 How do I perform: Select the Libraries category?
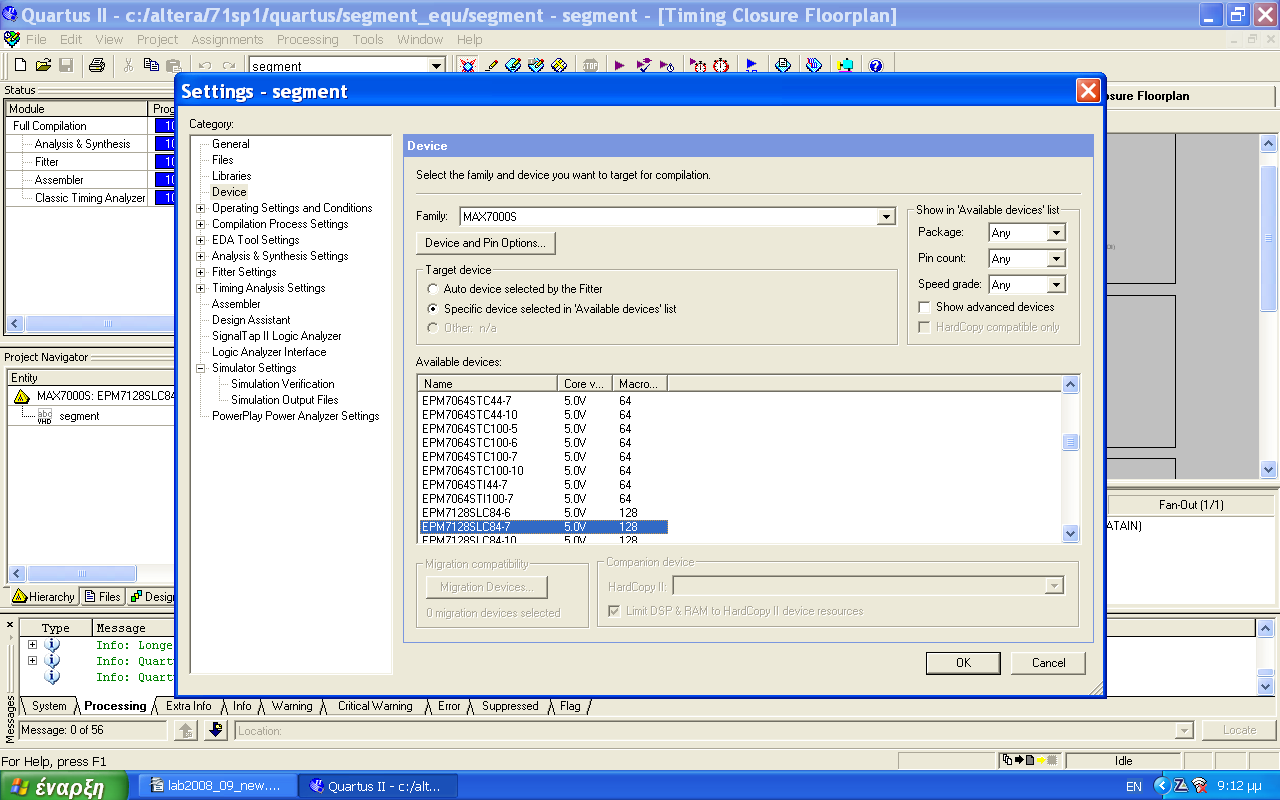pyautogui.click(x=232, y=176)
